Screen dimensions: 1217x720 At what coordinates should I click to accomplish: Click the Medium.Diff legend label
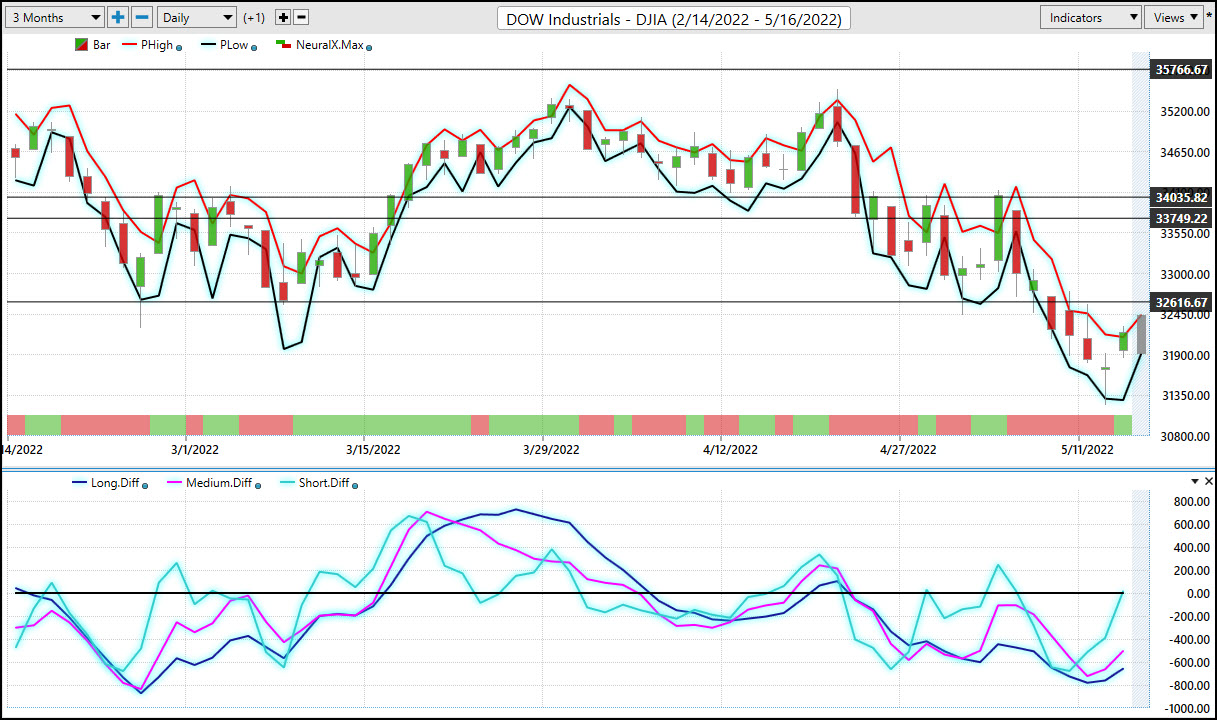(x=219, y=483)
